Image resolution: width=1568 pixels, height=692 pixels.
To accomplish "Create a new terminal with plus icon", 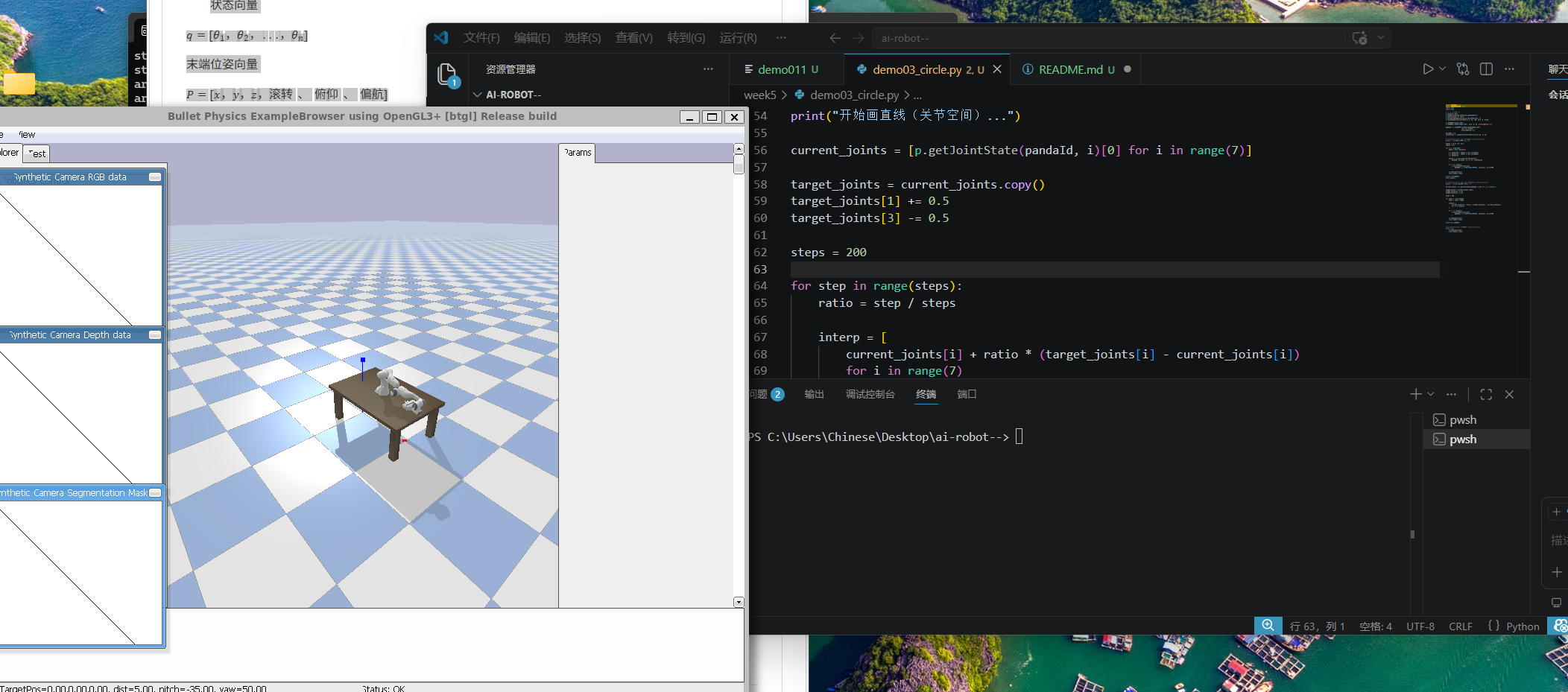I will tap(1416, 394).
